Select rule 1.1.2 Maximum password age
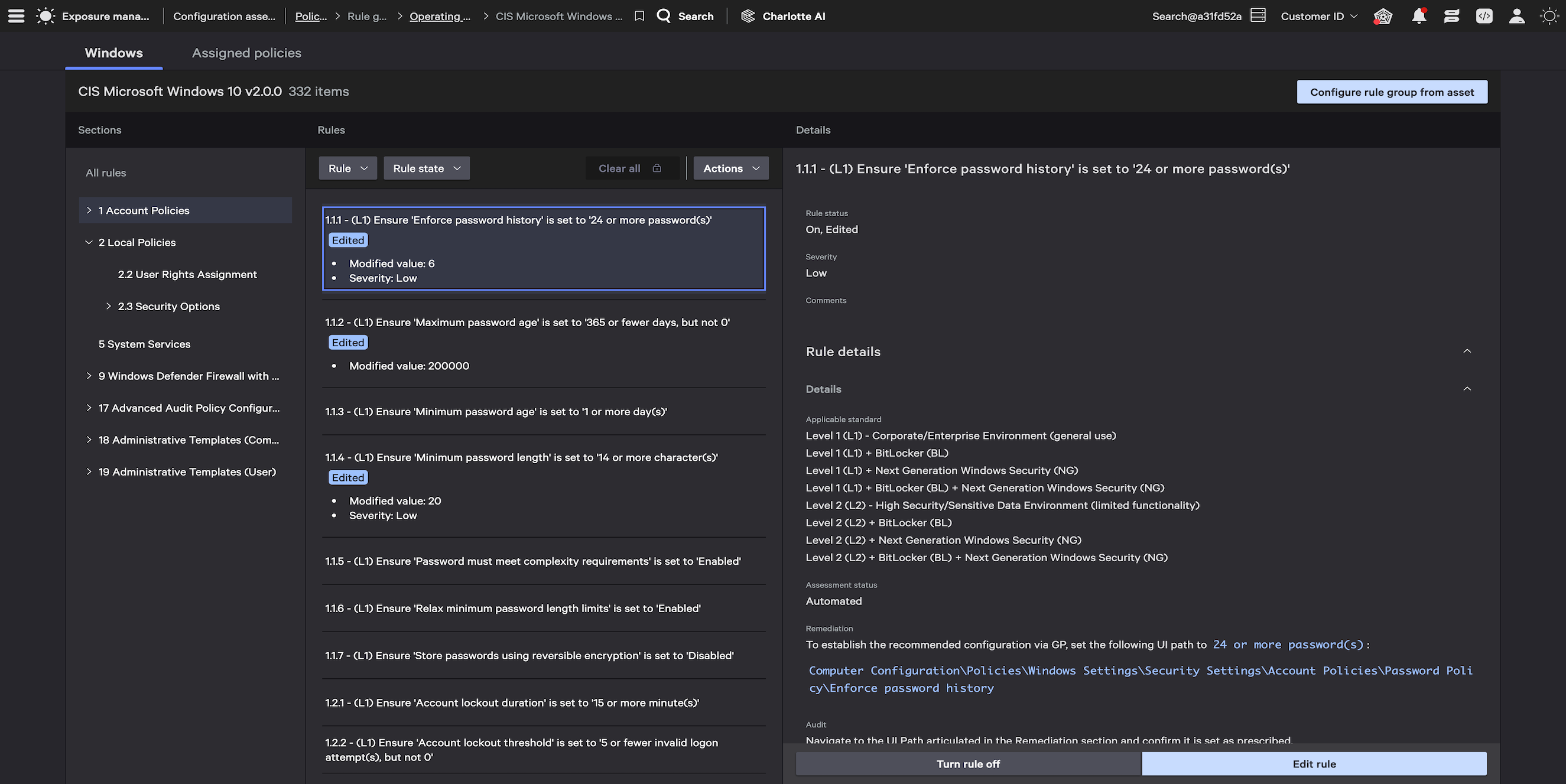The width and height of the screenshot is (1566, 784). click(544, 344)
